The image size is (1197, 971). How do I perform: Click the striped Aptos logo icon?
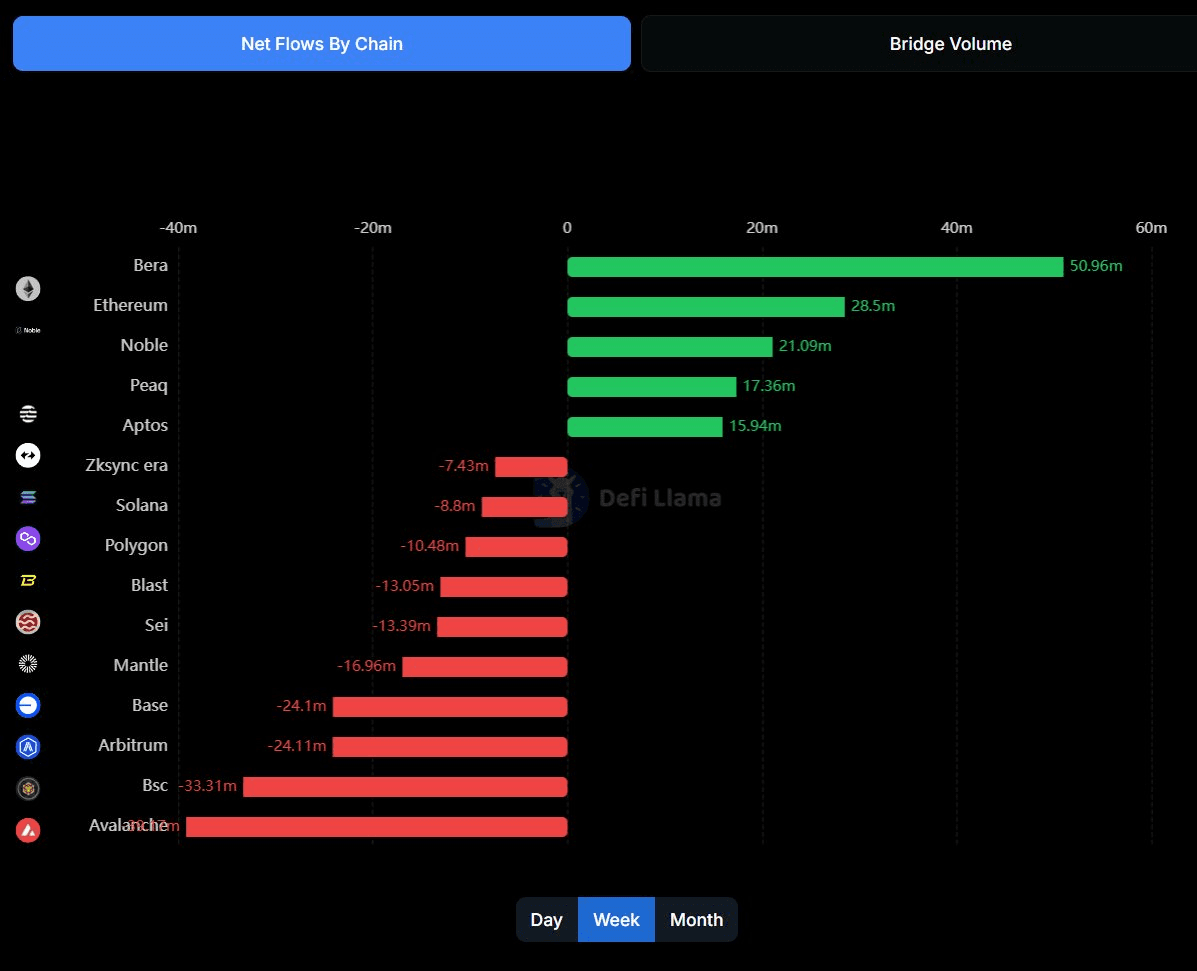click(x=28, y=413)
